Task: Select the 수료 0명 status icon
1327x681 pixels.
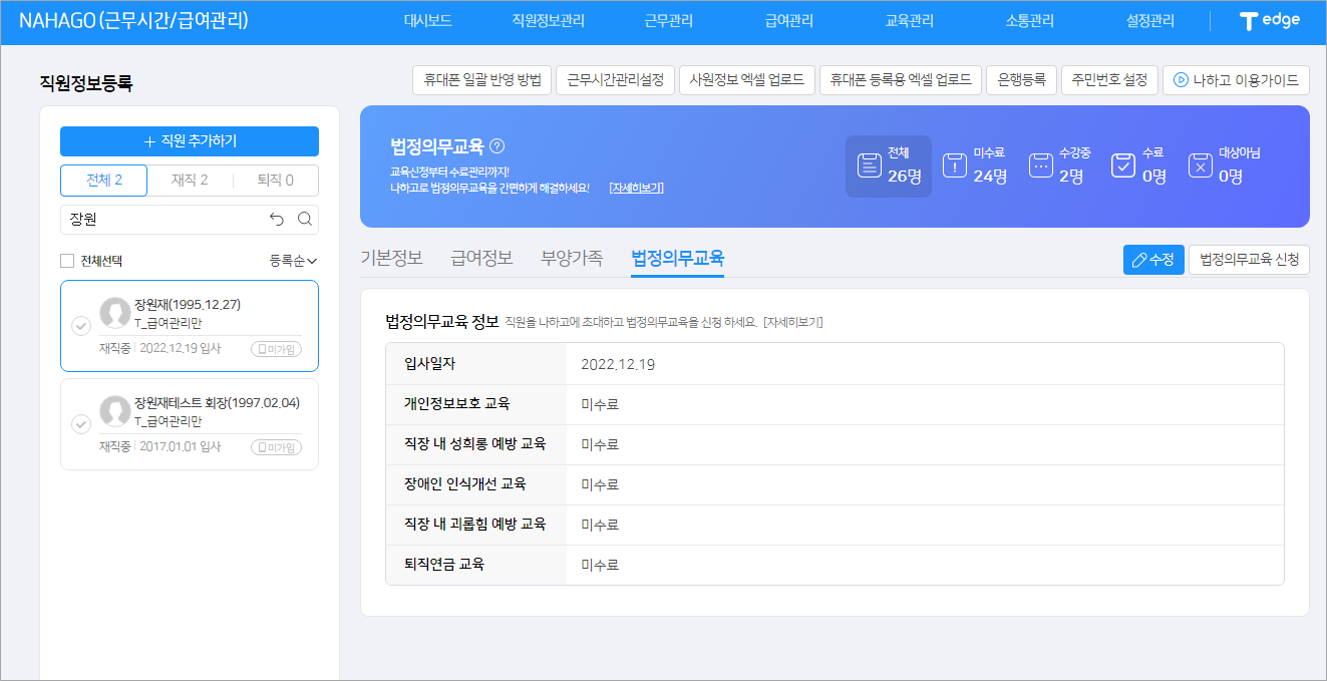Action: 1123,166
